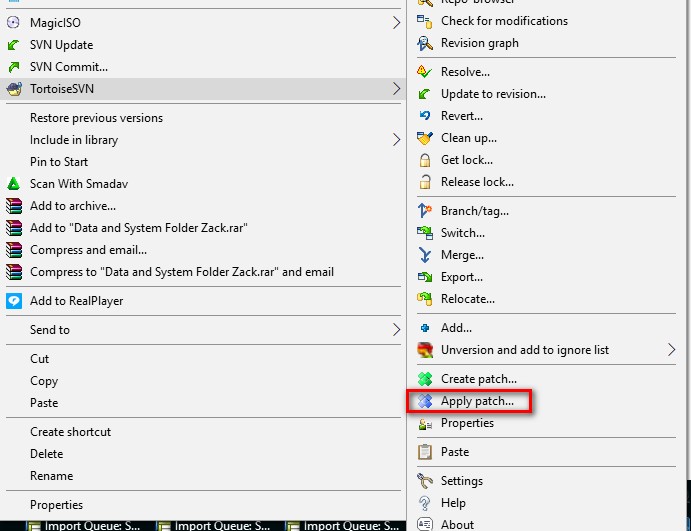Screen dimensions: 691x531
Task: Click the Check for modifications icon
Action: pos(425,21)
